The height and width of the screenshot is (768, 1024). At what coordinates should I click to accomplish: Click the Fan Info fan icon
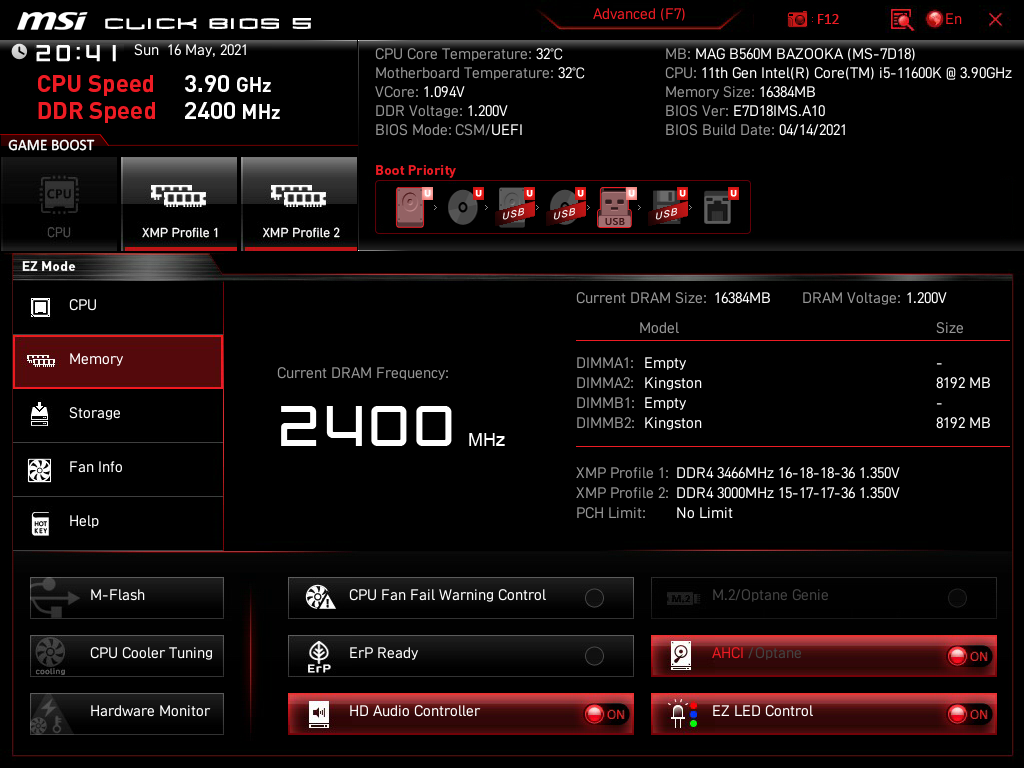(39, 470)
